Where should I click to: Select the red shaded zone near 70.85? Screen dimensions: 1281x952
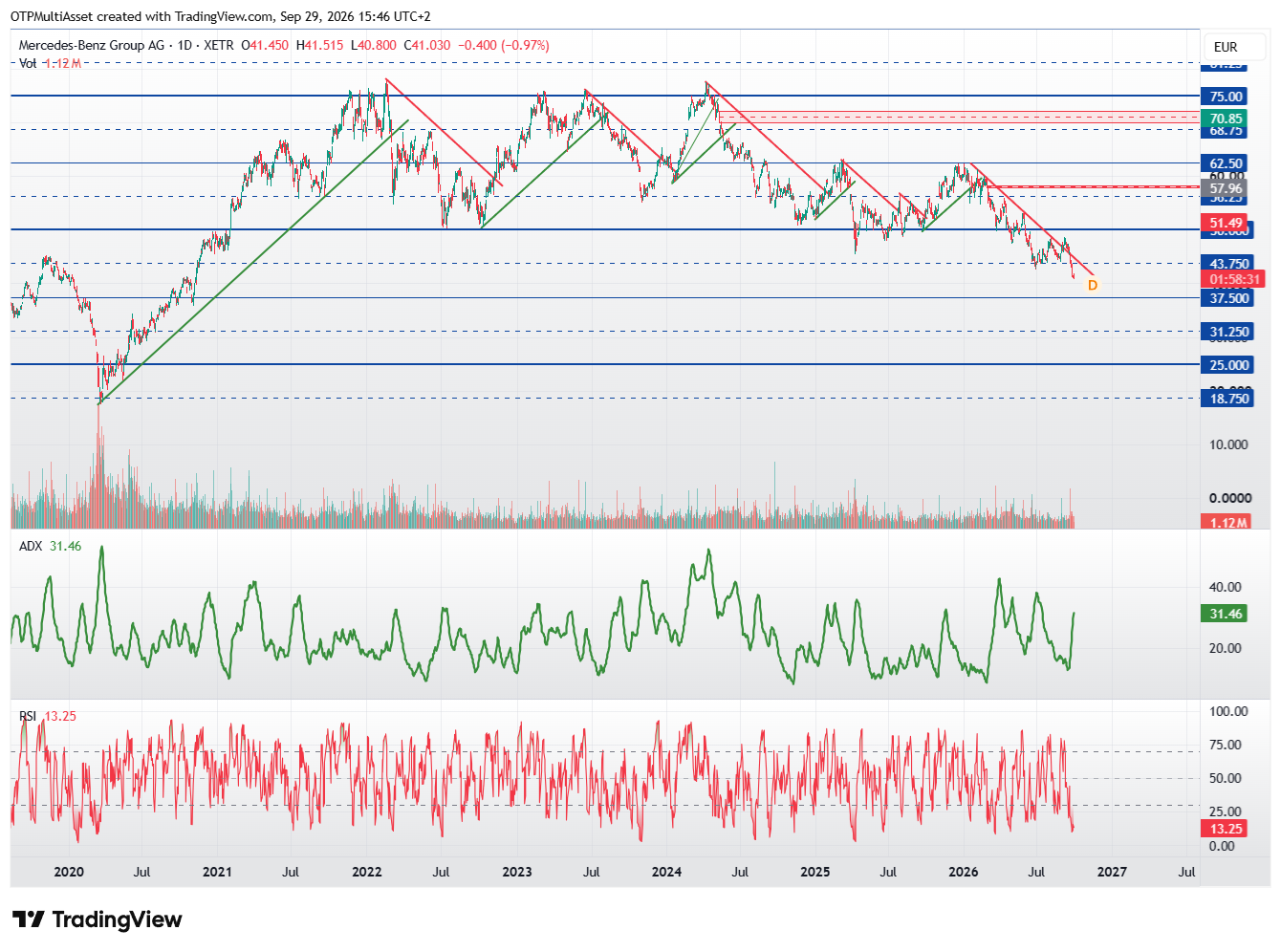[959, 119]
